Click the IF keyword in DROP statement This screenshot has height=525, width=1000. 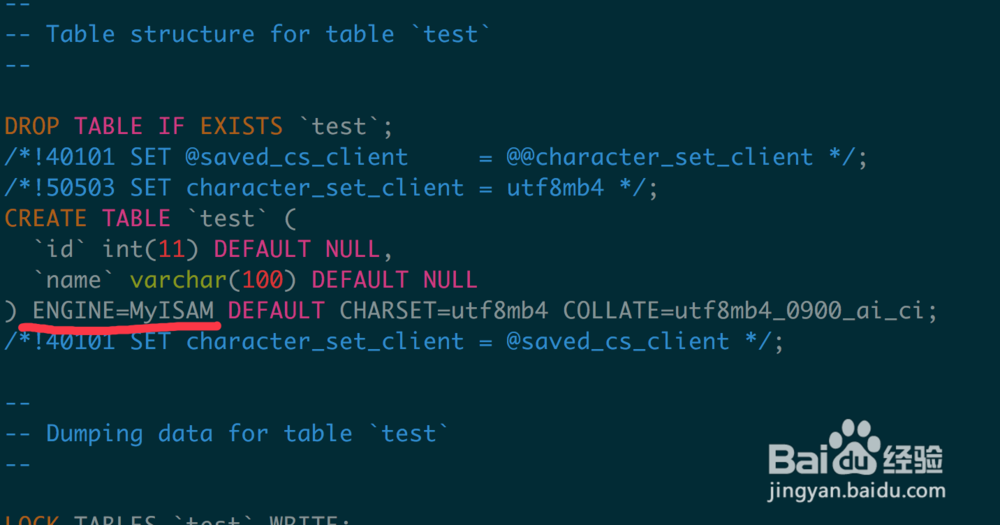(172, 127)
